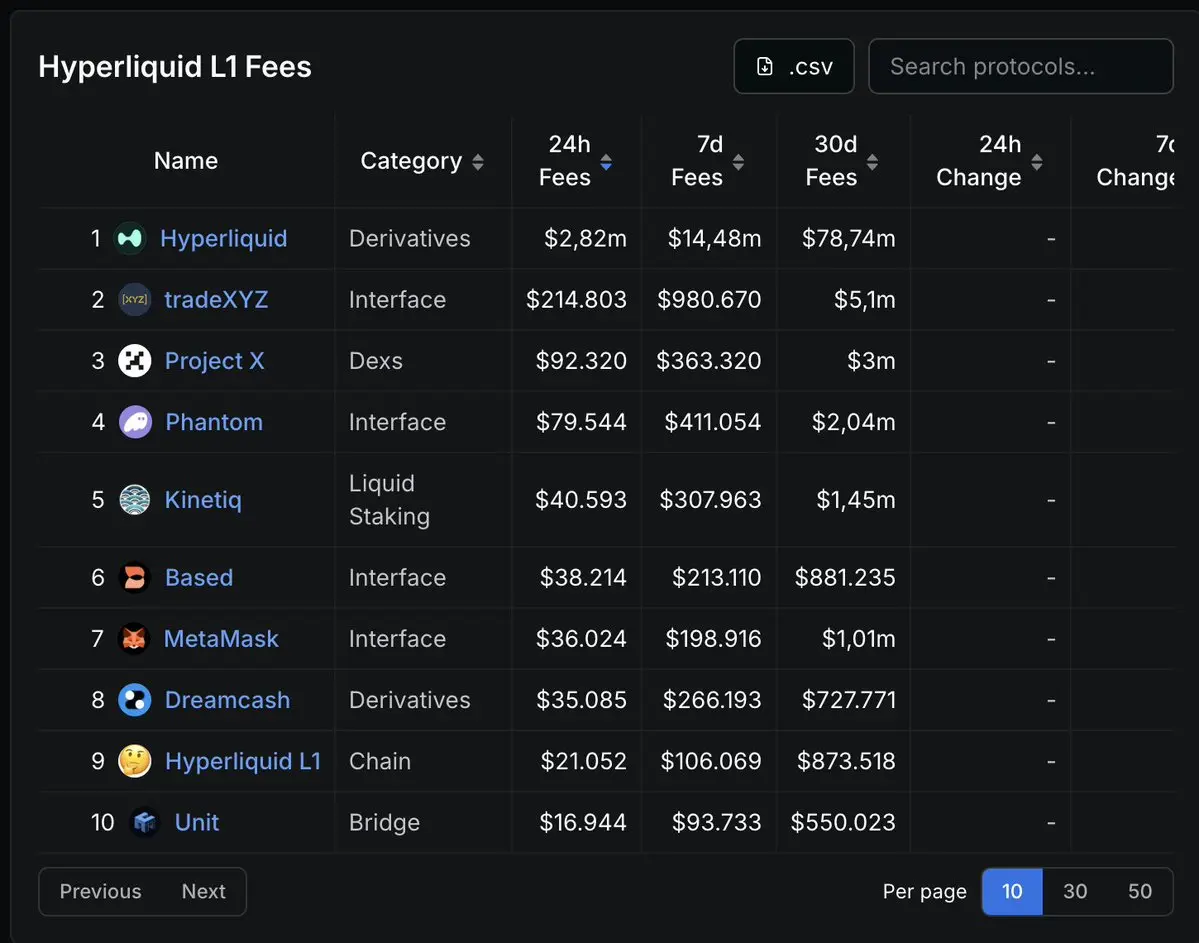Select 10 rows per page
The height and width of the screenshot is (943, 1199).
(x=1012, y=891)
